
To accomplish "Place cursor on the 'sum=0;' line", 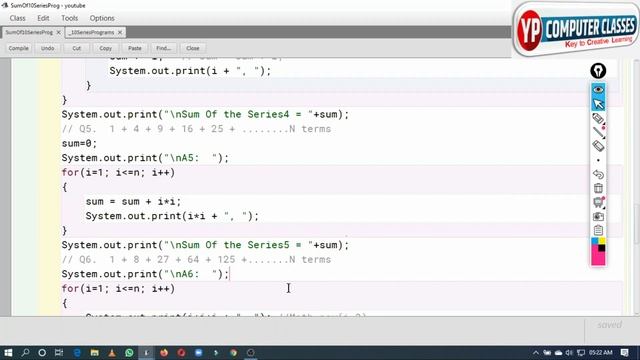I will 79,144.
